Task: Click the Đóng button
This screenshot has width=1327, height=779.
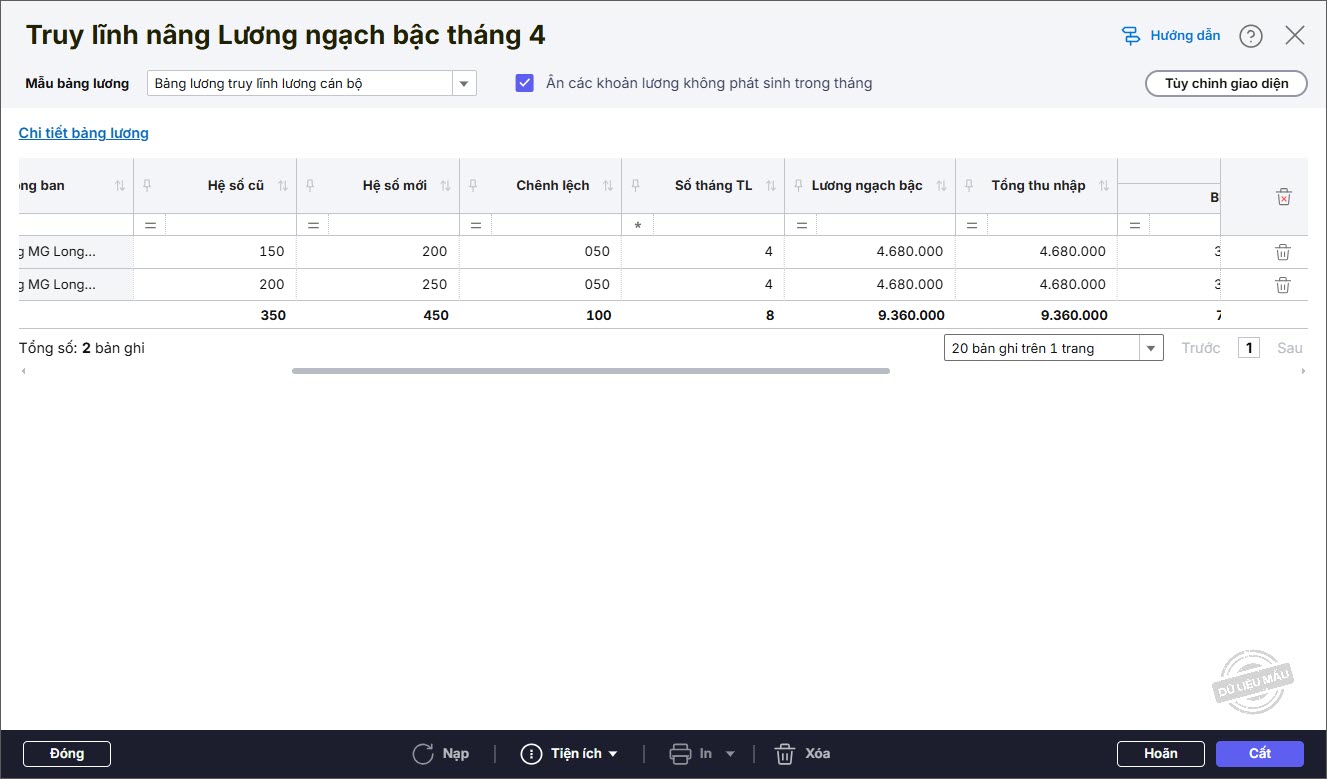Action: (x=67, y=754)
